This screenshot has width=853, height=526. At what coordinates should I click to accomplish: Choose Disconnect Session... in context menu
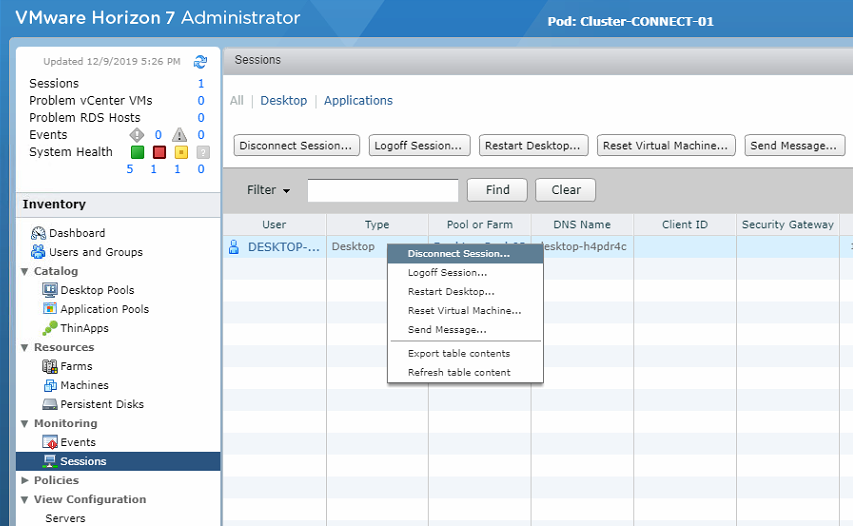[465, 253]
